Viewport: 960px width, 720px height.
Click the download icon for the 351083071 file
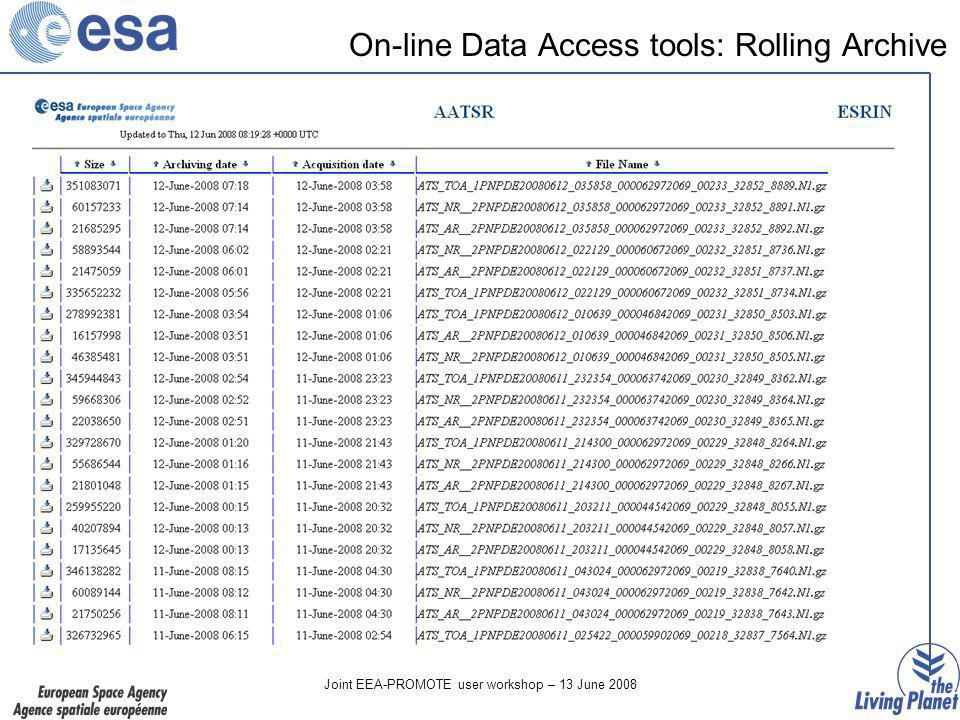click(47, 186)
